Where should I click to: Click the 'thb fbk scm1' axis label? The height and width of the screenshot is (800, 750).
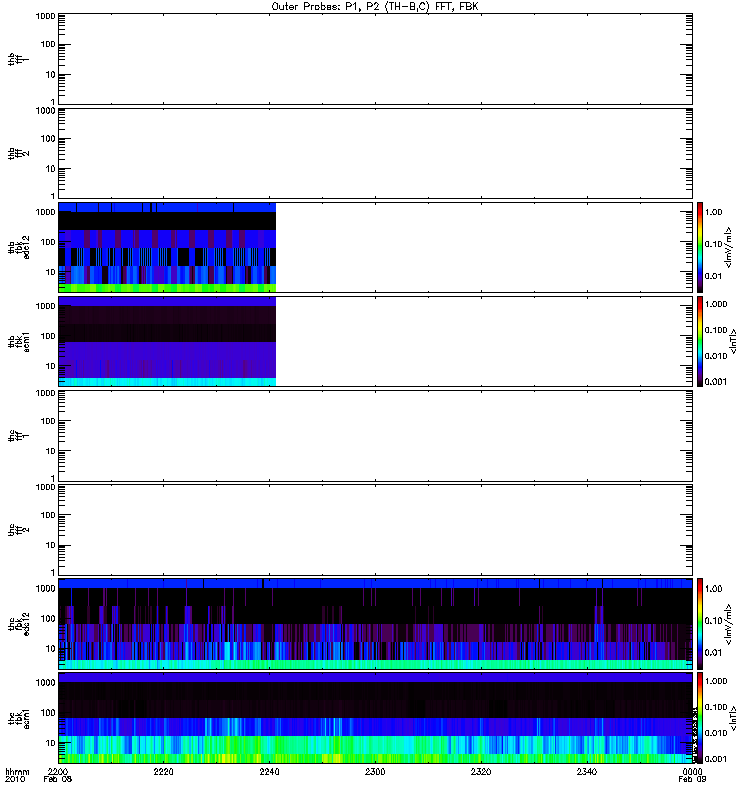click(x=18, y=341)
